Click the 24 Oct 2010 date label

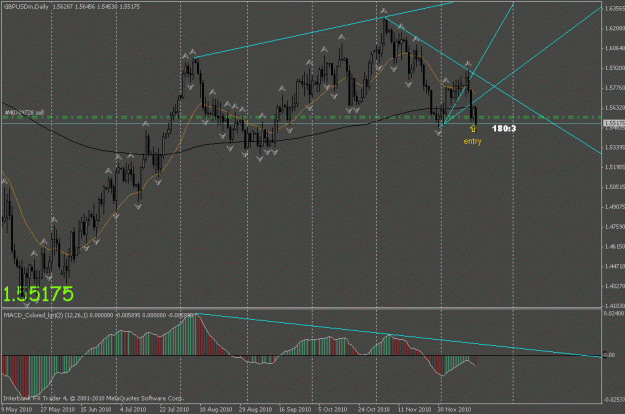point(373,410)
